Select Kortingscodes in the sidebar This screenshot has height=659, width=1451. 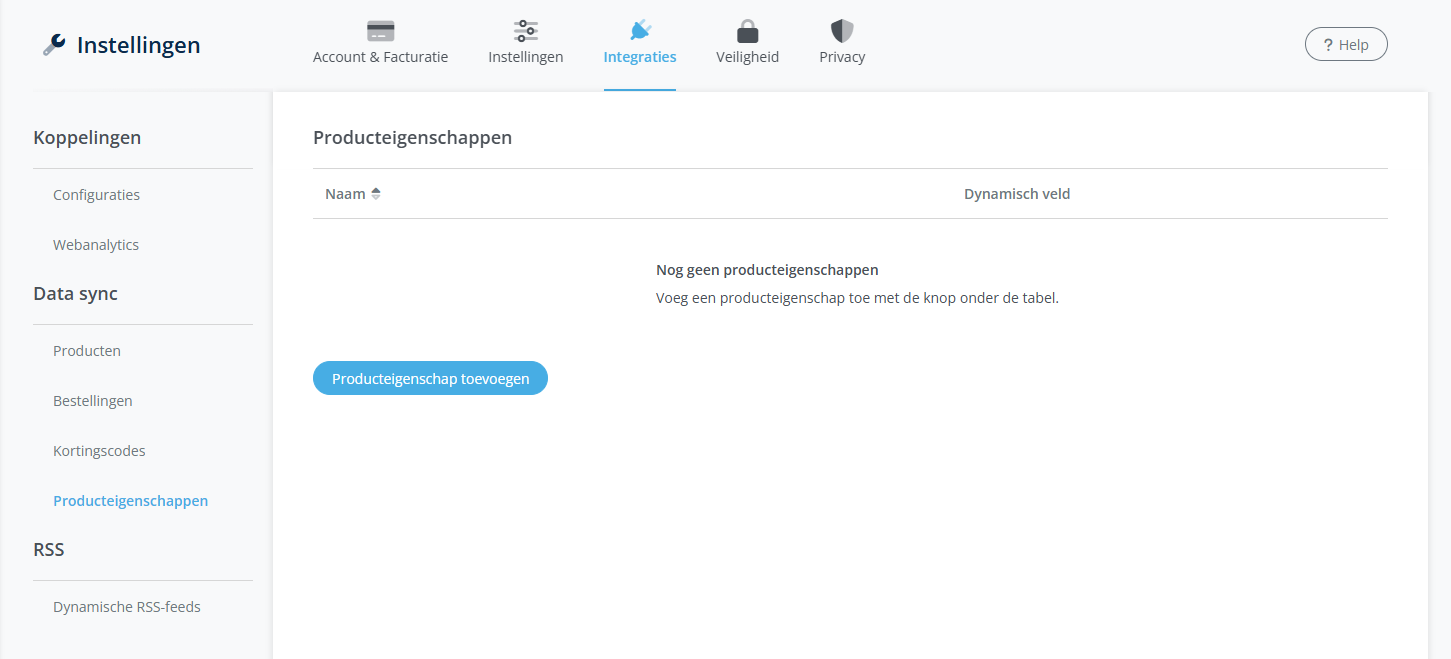click(99, 451)
